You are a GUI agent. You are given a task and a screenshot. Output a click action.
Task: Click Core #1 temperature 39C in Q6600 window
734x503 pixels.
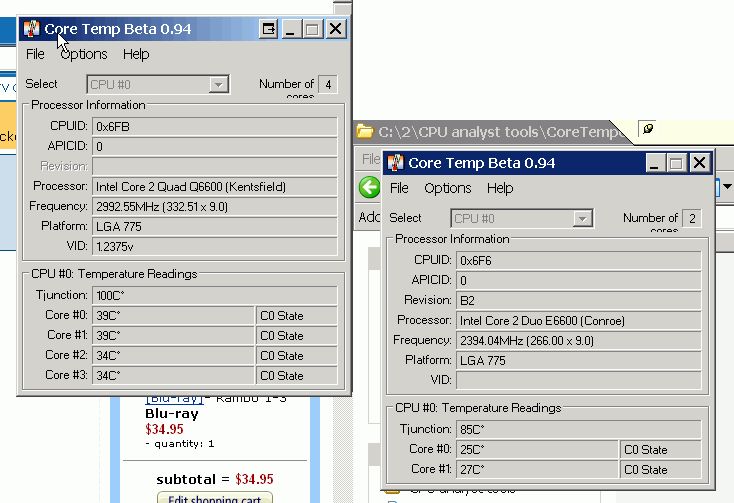(173, 336)
